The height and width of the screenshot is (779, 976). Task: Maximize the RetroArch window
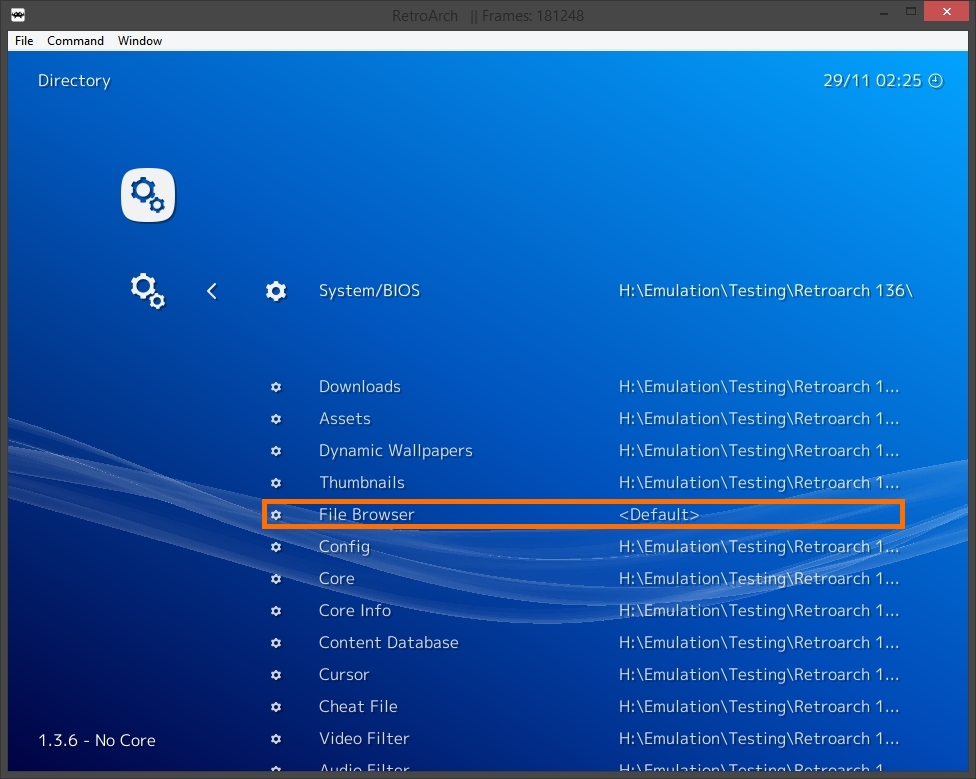click(x=911, y=12)
